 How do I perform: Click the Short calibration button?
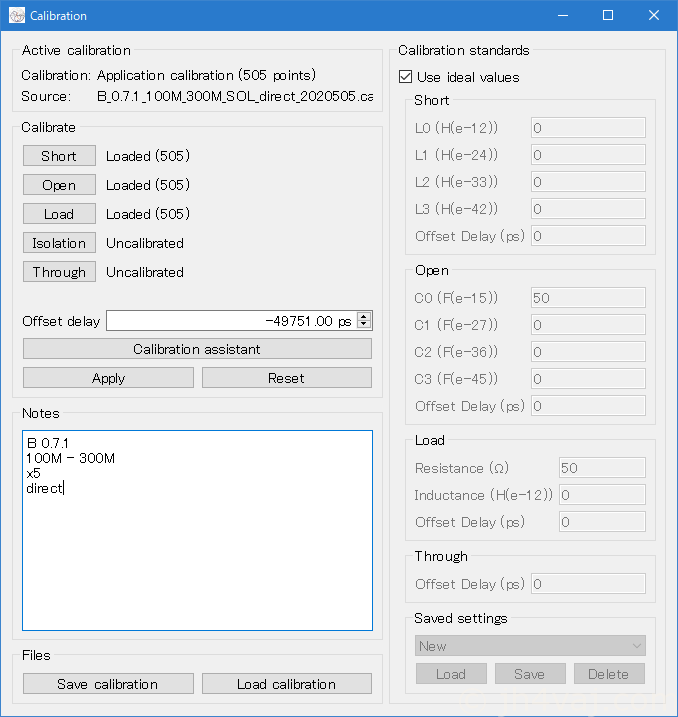click(x=59, y=156)
